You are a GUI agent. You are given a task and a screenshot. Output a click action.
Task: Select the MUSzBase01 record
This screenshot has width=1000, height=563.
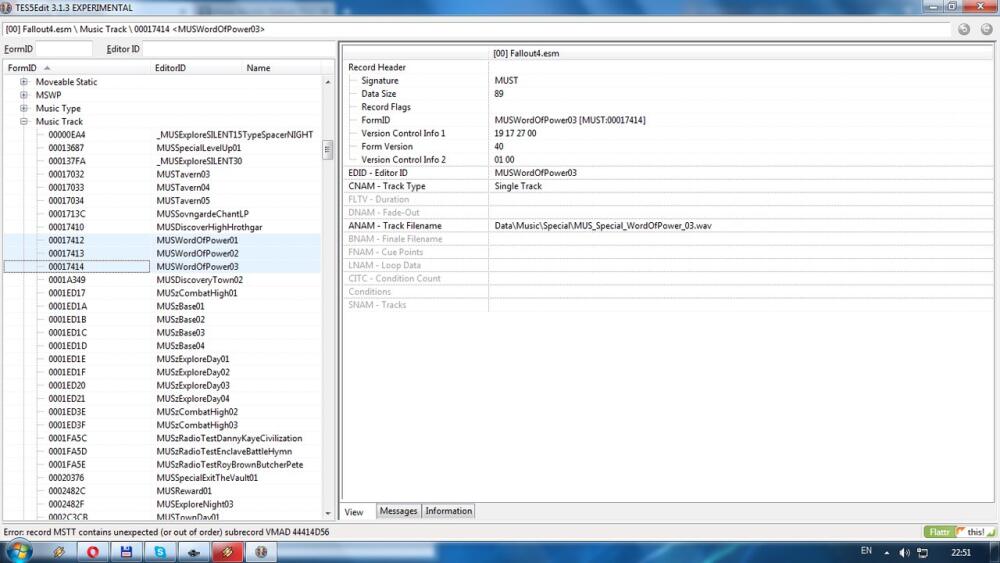(180, 306)
